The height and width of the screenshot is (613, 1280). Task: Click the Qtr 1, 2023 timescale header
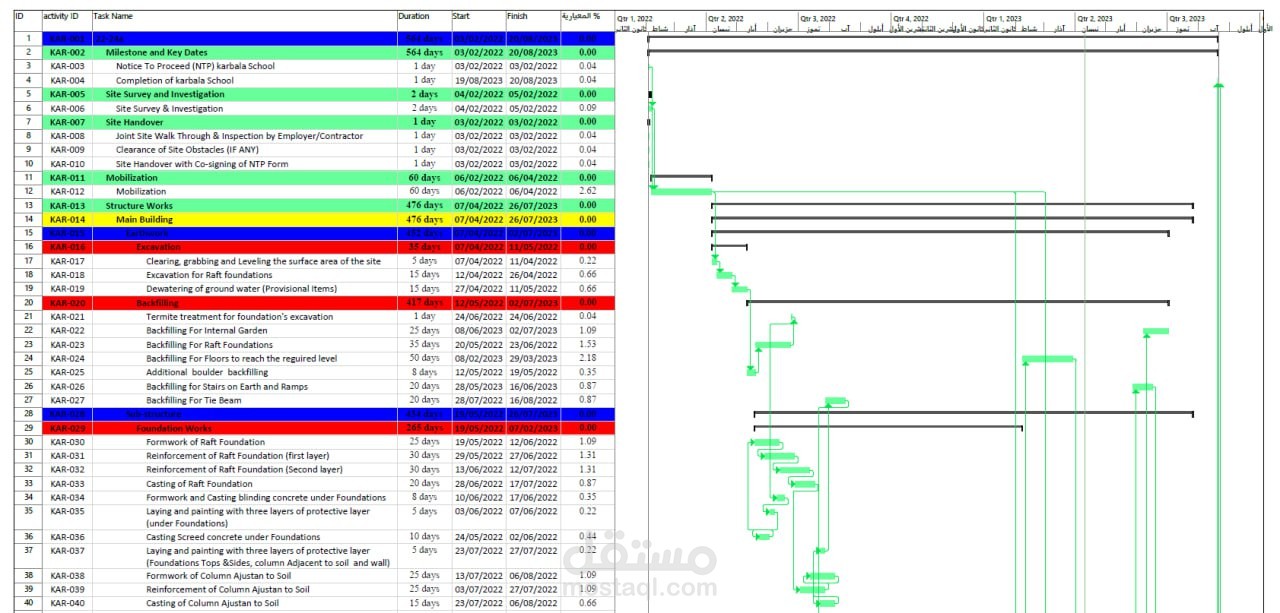click(1003, 19)
